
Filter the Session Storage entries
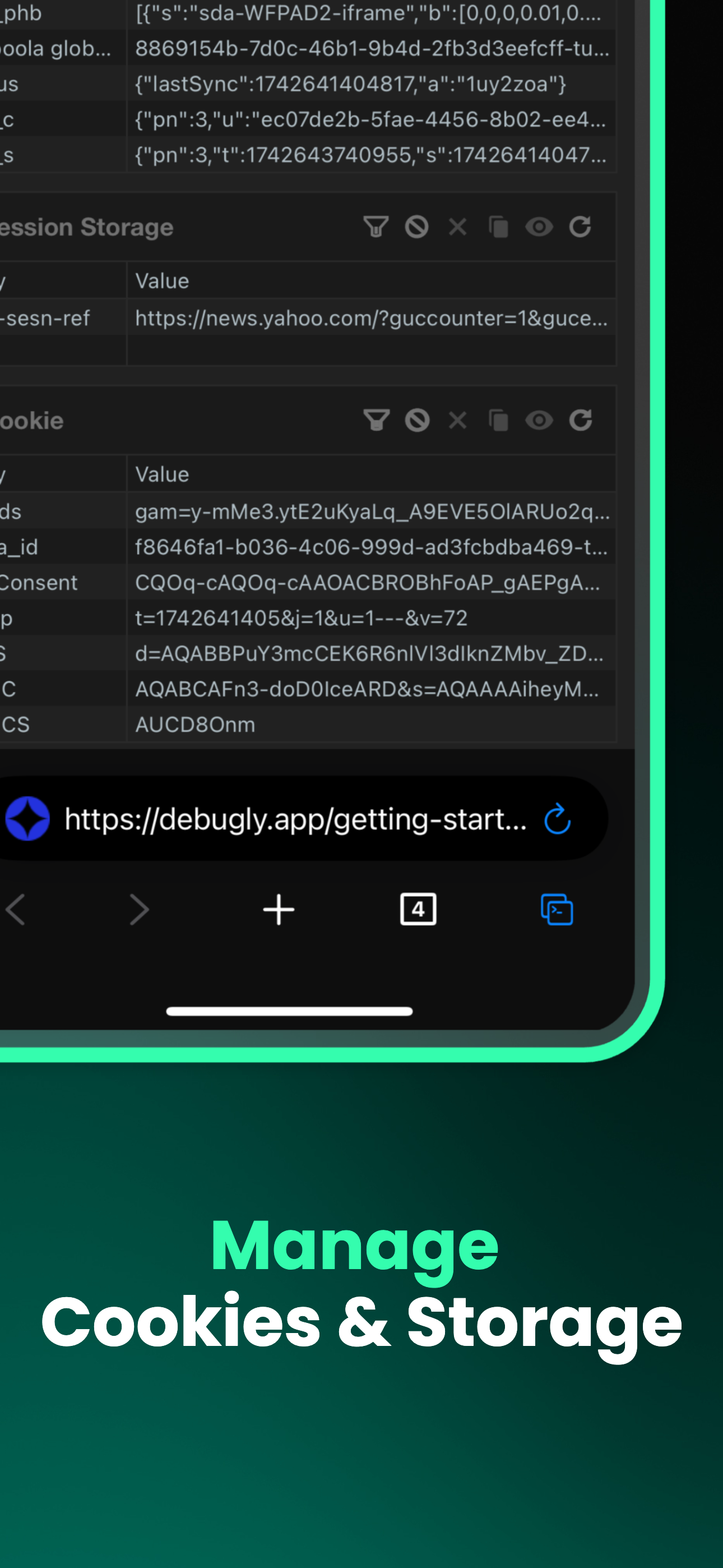(376, 227)
